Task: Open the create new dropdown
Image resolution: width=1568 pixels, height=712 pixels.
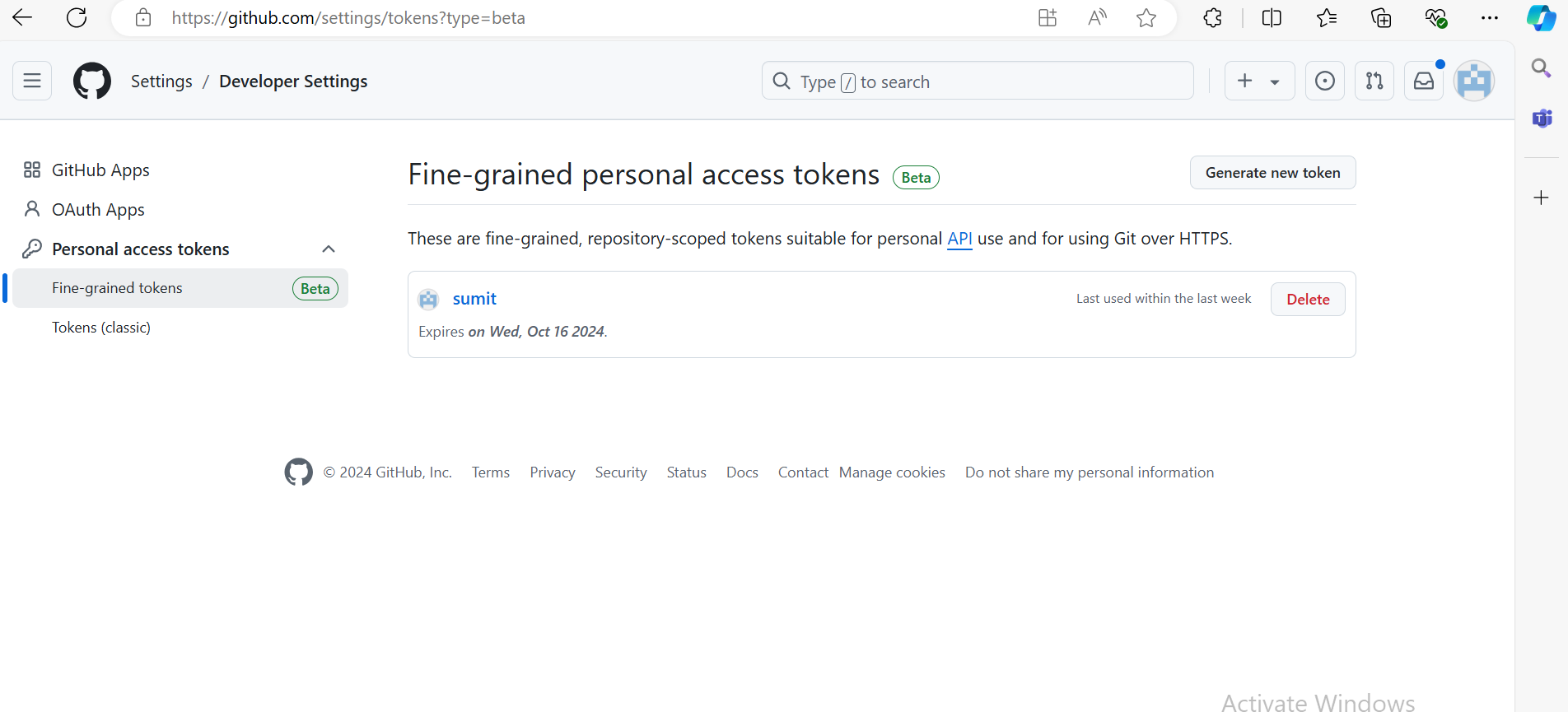Action: click(1258, 81)
